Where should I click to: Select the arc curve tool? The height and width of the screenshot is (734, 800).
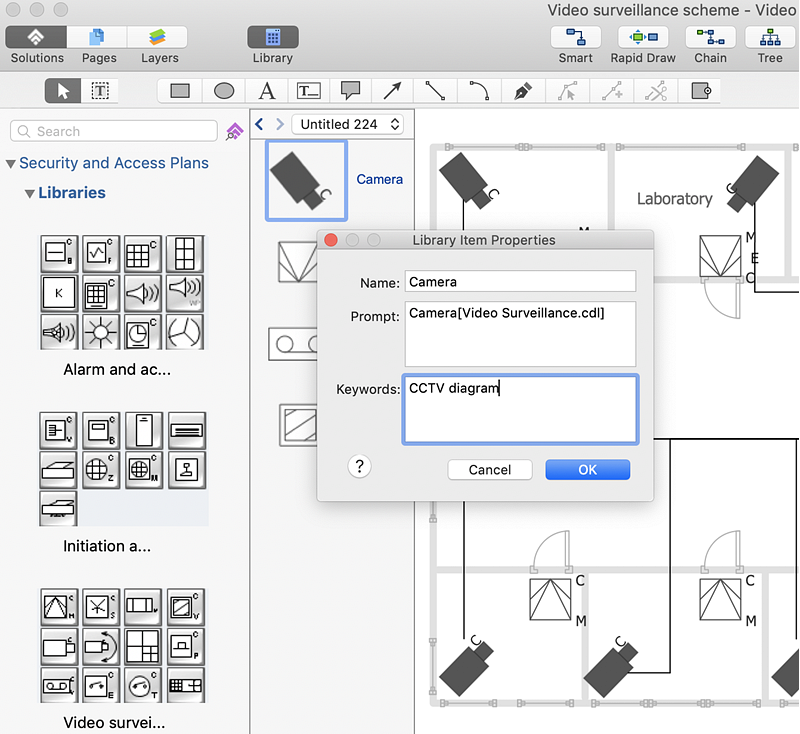click(479, 91)
